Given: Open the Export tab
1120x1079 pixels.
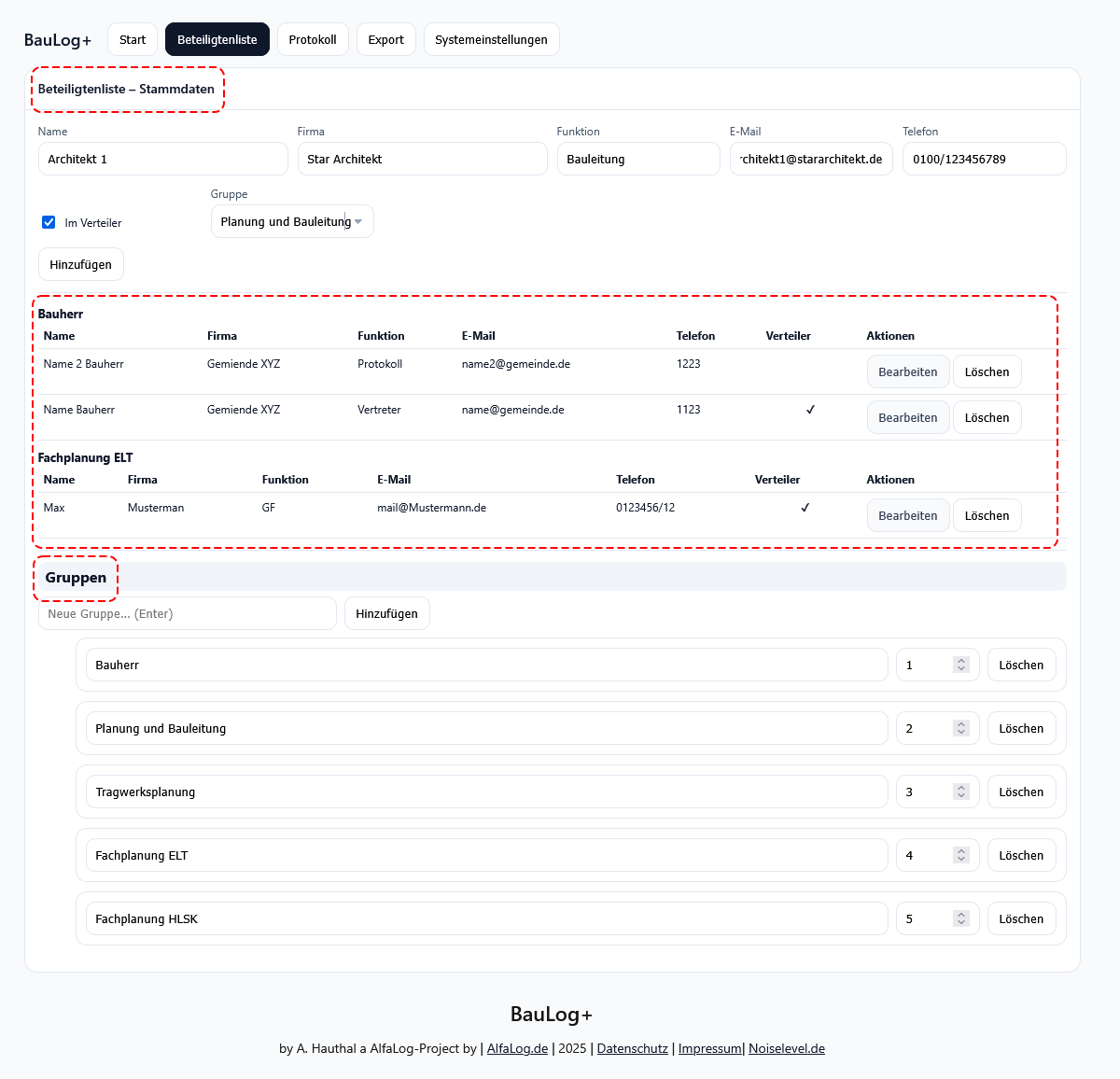Looking at the screenshot, I should click(x=385, y=40).
